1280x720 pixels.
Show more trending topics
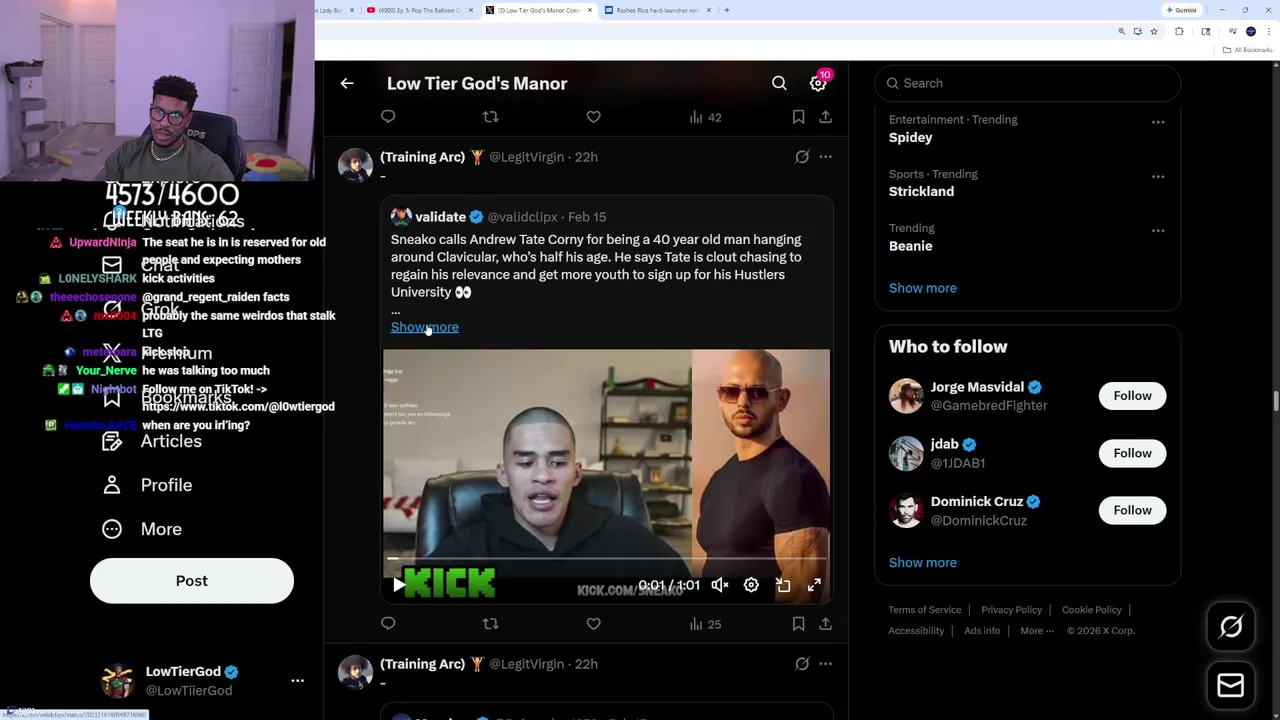tap(922, 288)
